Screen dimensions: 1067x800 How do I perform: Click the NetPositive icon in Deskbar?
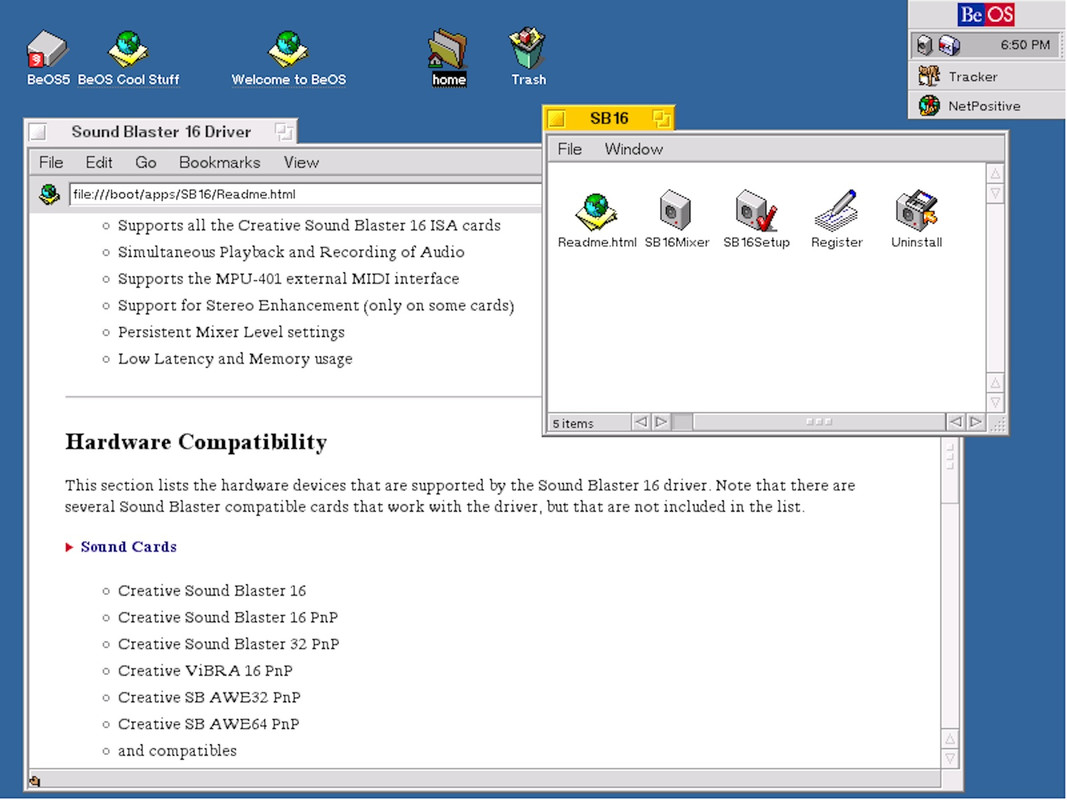[929, 105]
